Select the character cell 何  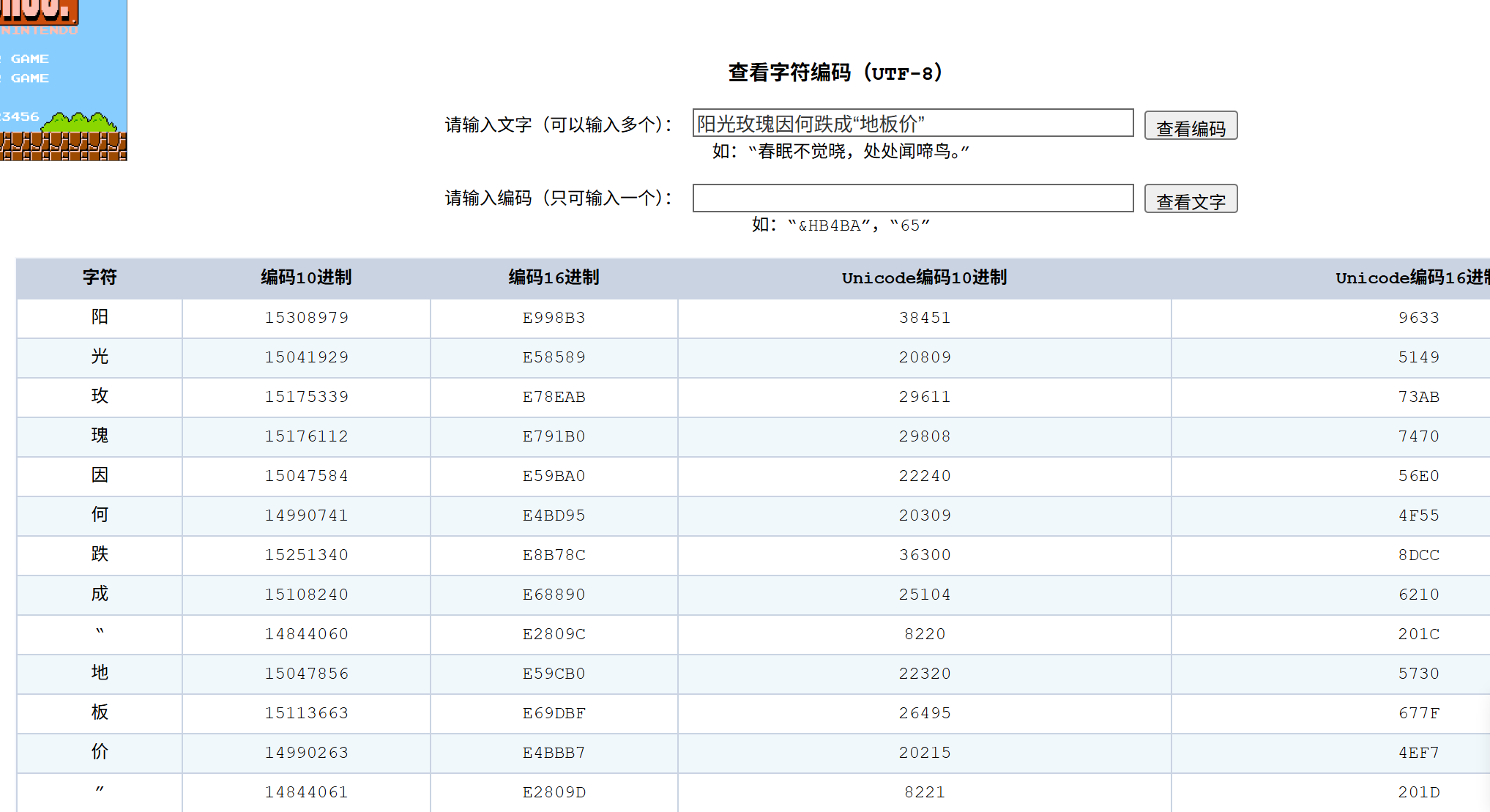coord(100,515)
